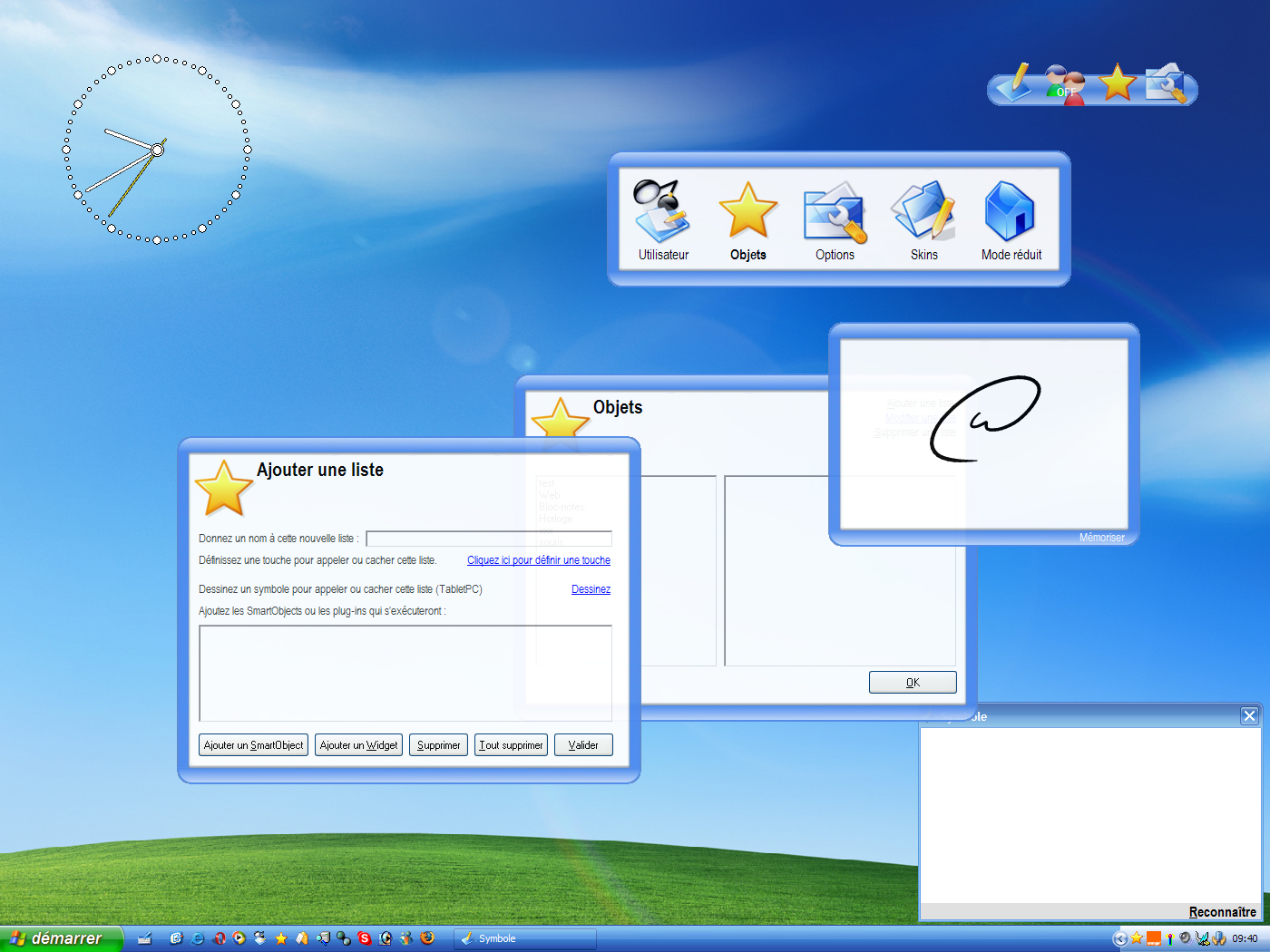Click OK in the Objets window

click(913, 683)
